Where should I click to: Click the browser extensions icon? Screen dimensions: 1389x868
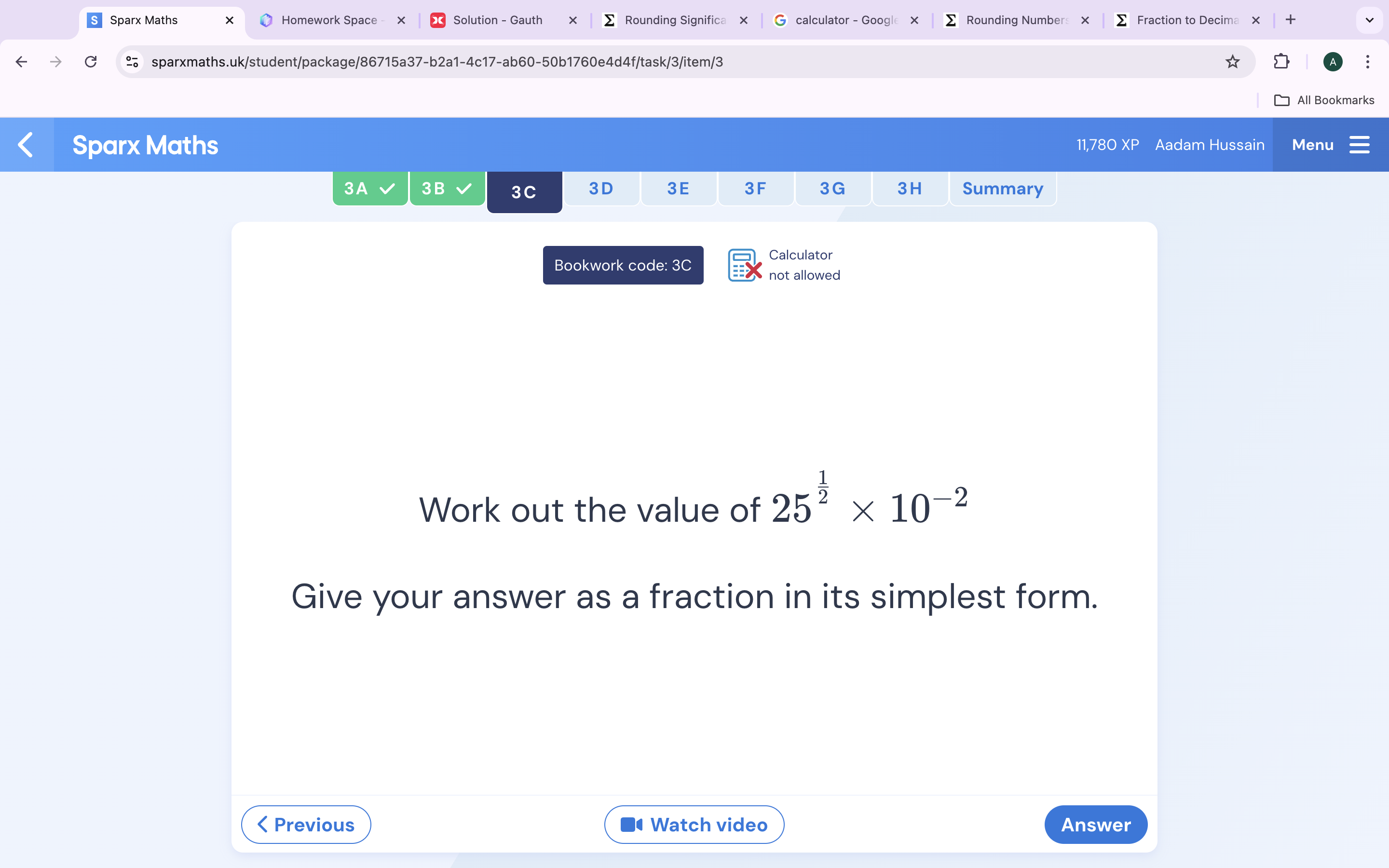pos(1281,62)
